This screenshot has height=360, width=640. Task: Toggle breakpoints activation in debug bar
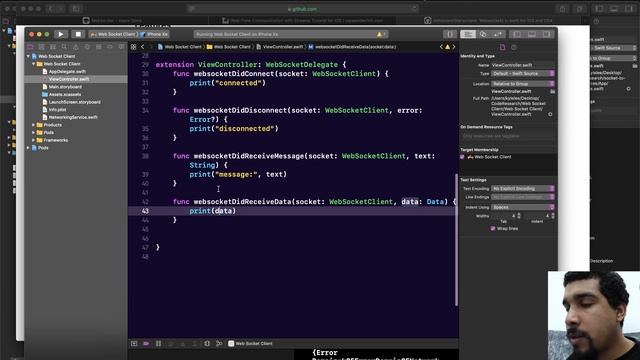point(146,344)
